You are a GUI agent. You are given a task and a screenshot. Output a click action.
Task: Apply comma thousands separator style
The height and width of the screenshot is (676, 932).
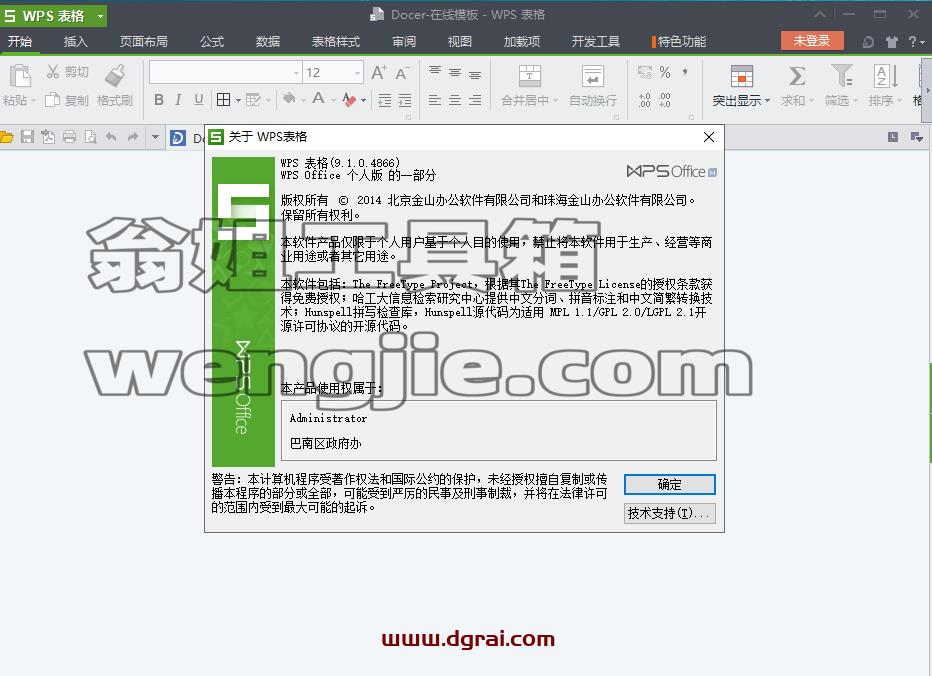point(685,72)
